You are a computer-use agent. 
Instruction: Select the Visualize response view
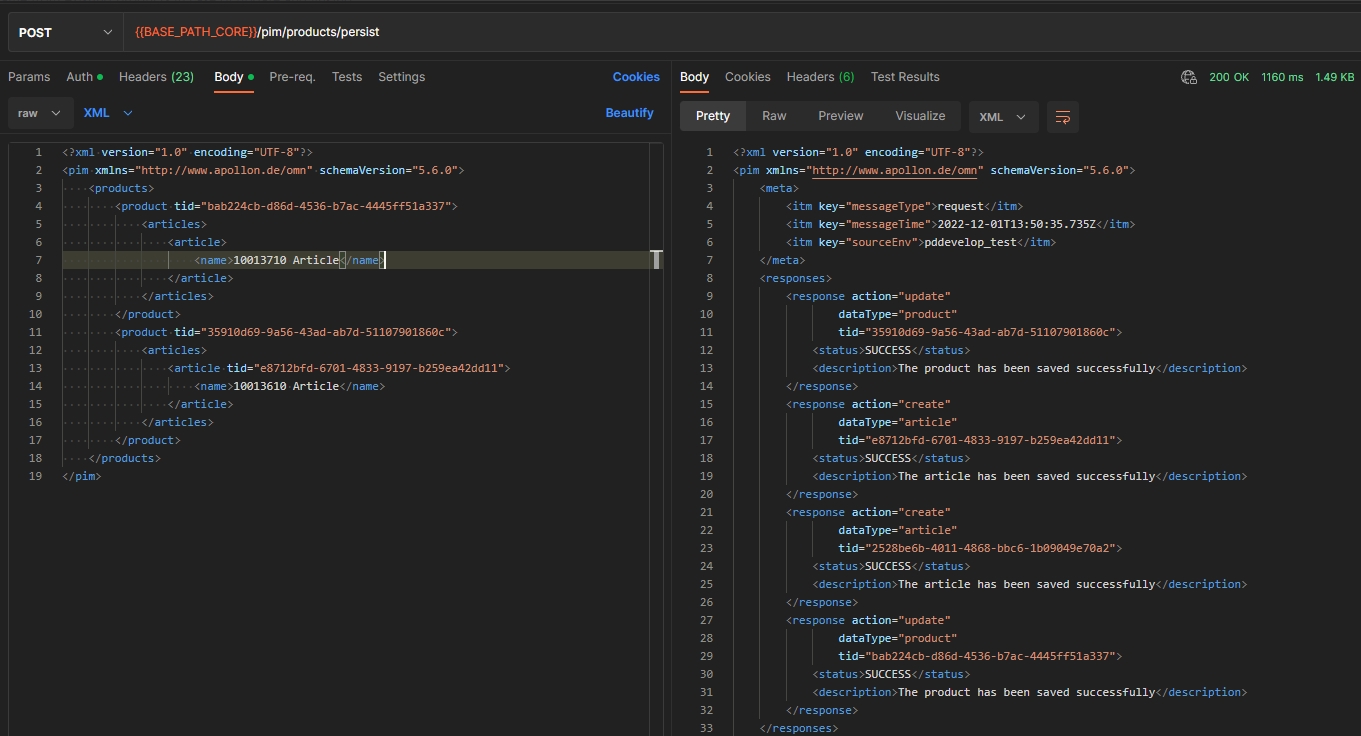920,116
